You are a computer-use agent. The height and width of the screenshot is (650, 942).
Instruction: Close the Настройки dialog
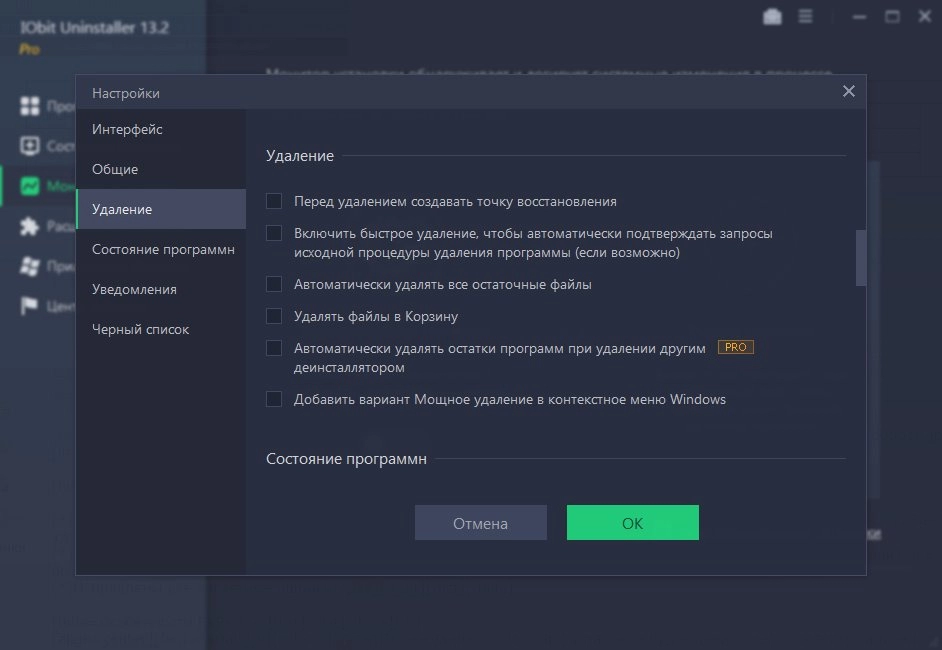848,91
